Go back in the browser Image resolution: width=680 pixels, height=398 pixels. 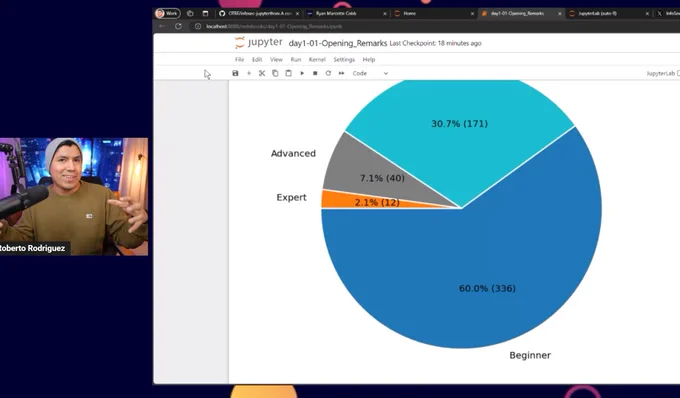pyautogui.click(x=162, y=26)
